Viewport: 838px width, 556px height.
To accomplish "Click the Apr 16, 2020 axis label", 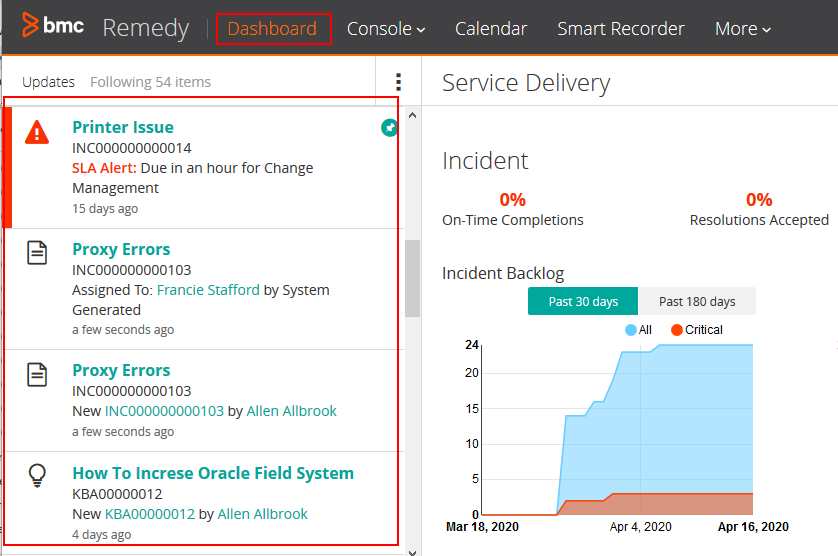I will tap(753, 527).
